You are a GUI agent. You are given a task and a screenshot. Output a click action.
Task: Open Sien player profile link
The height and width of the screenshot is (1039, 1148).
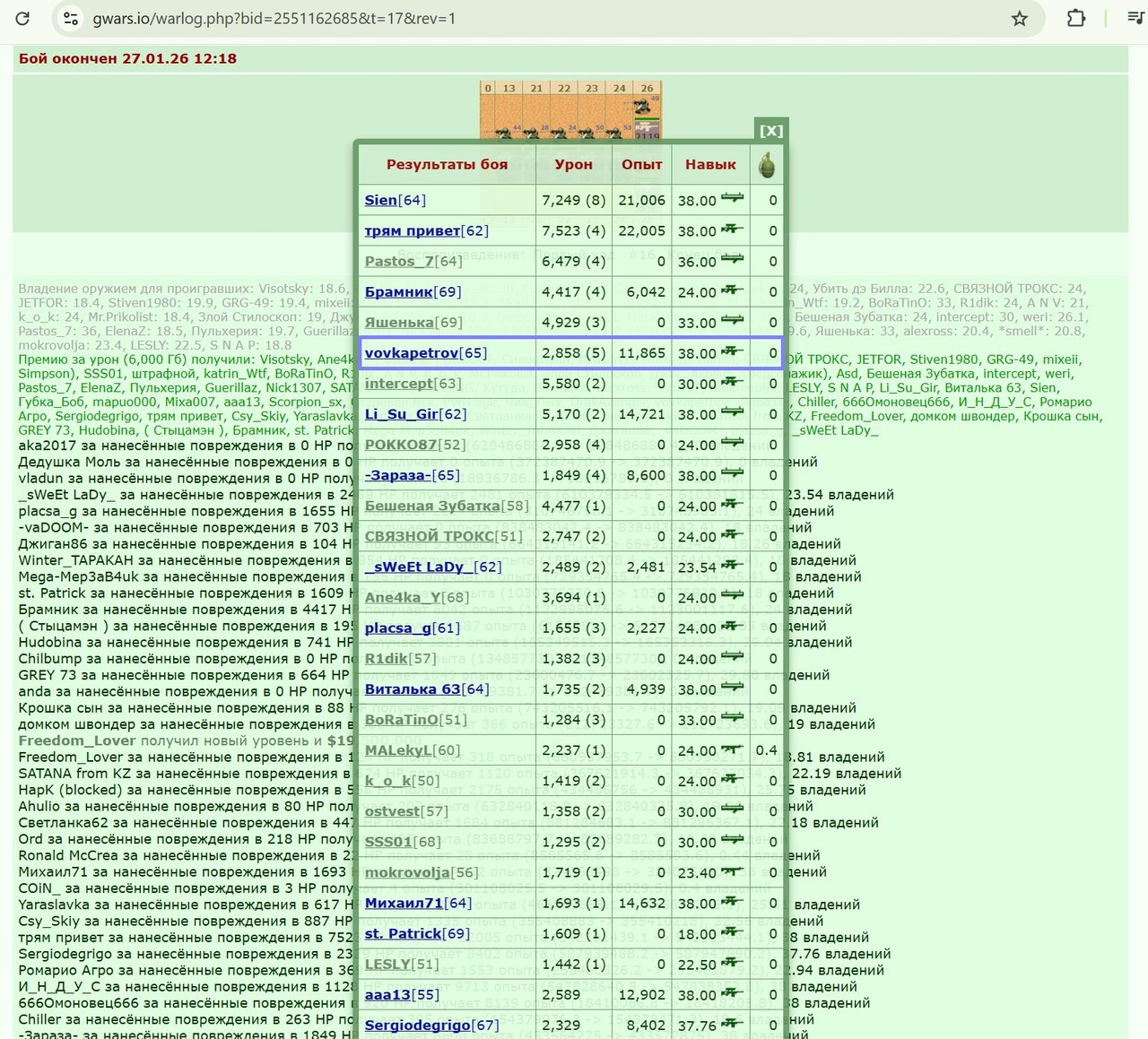[380, 200]
